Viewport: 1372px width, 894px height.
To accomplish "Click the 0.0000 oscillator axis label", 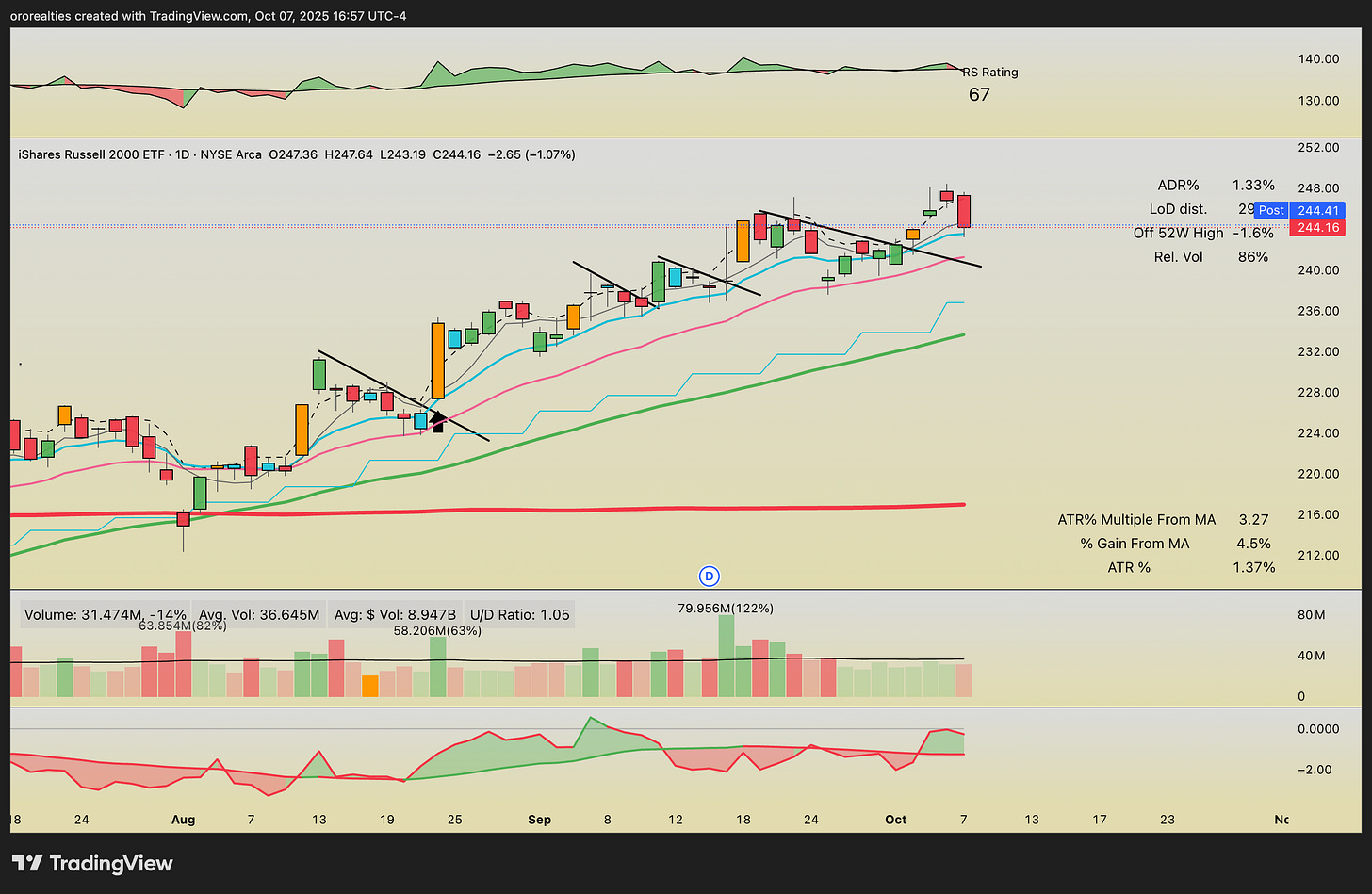I will pos(1319,729).
